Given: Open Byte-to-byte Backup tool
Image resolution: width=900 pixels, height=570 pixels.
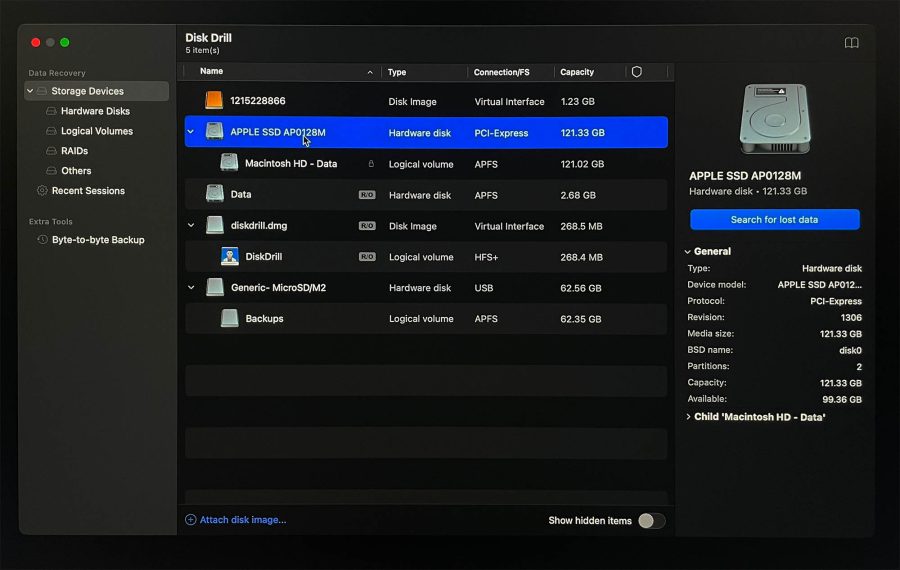Looking at the screenshot, I should pyautogui.click(x=98, y=239).
